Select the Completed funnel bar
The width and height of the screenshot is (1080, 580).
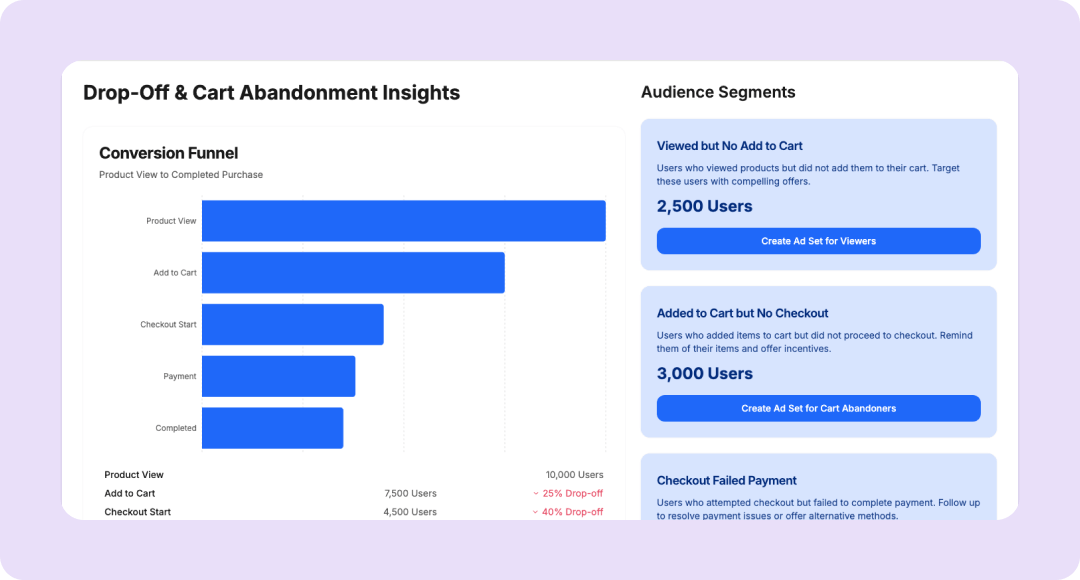pyautogui.click(x=272, y=428)
